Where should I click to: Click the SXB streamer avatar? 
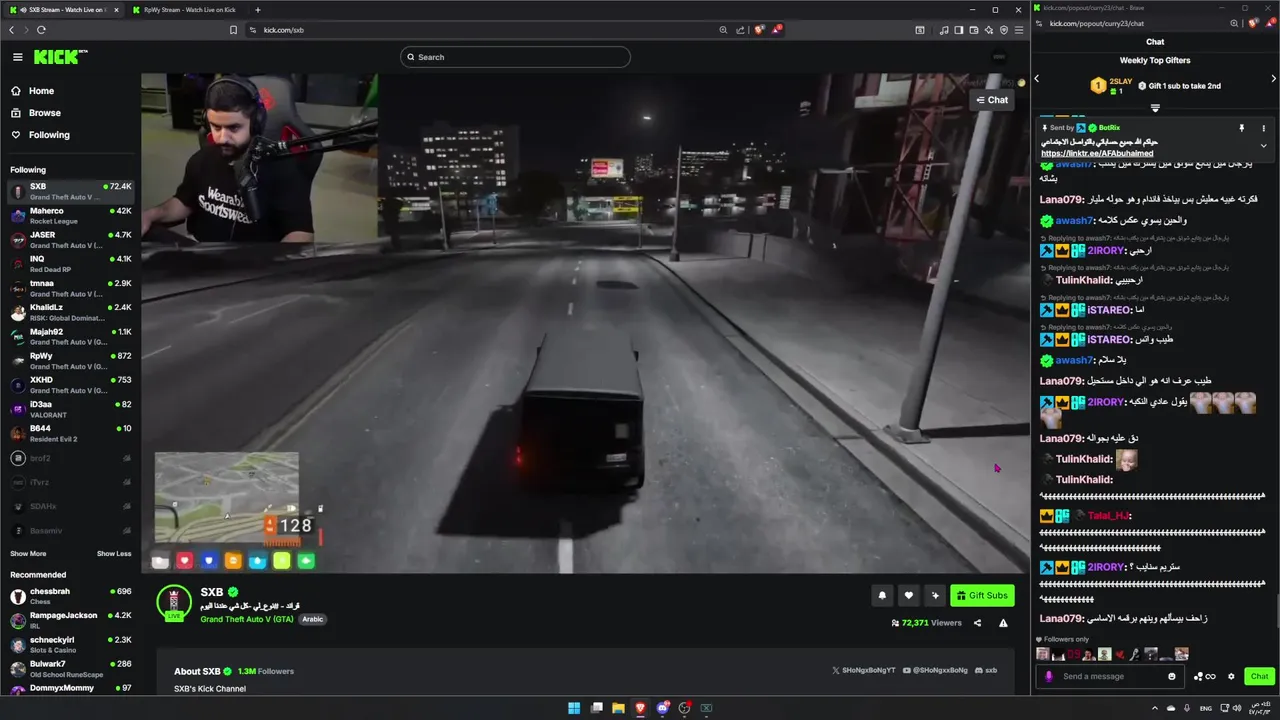pos(174,601)
